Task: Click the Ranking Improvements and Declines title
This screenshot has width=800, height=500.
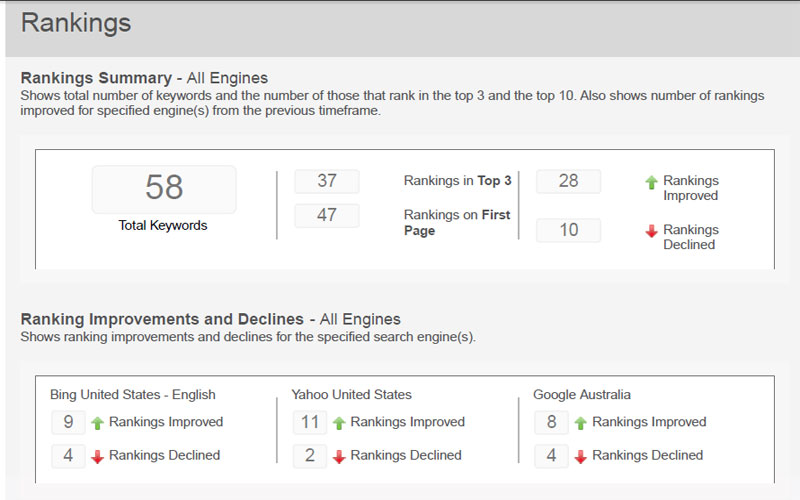Action: click(210, 319)
